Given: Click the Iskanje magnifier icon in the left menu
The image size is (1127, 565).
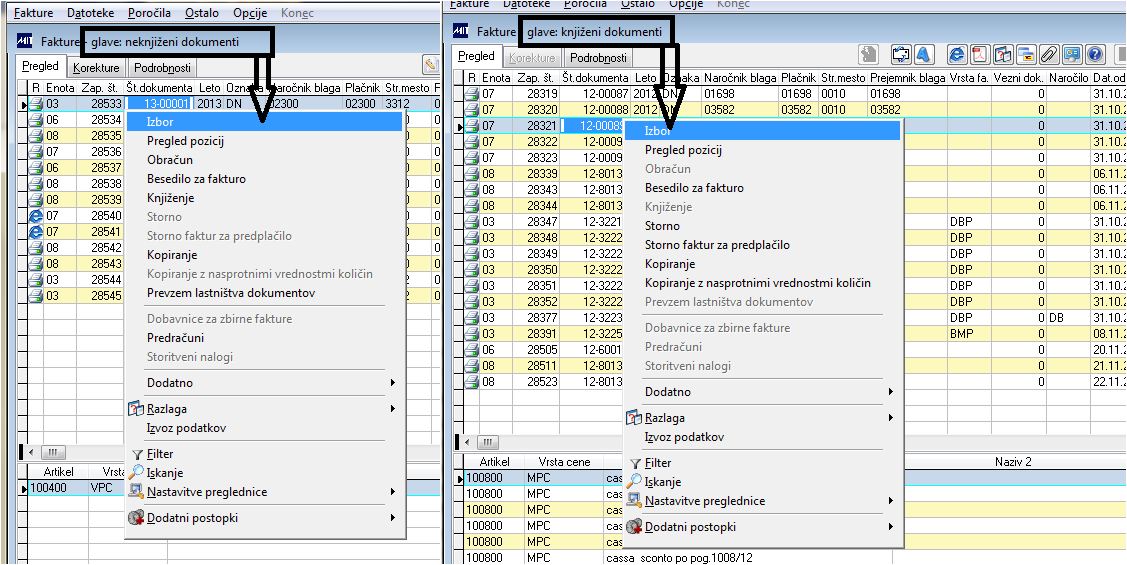Looking at the screenshot, I should click(136, 472).
